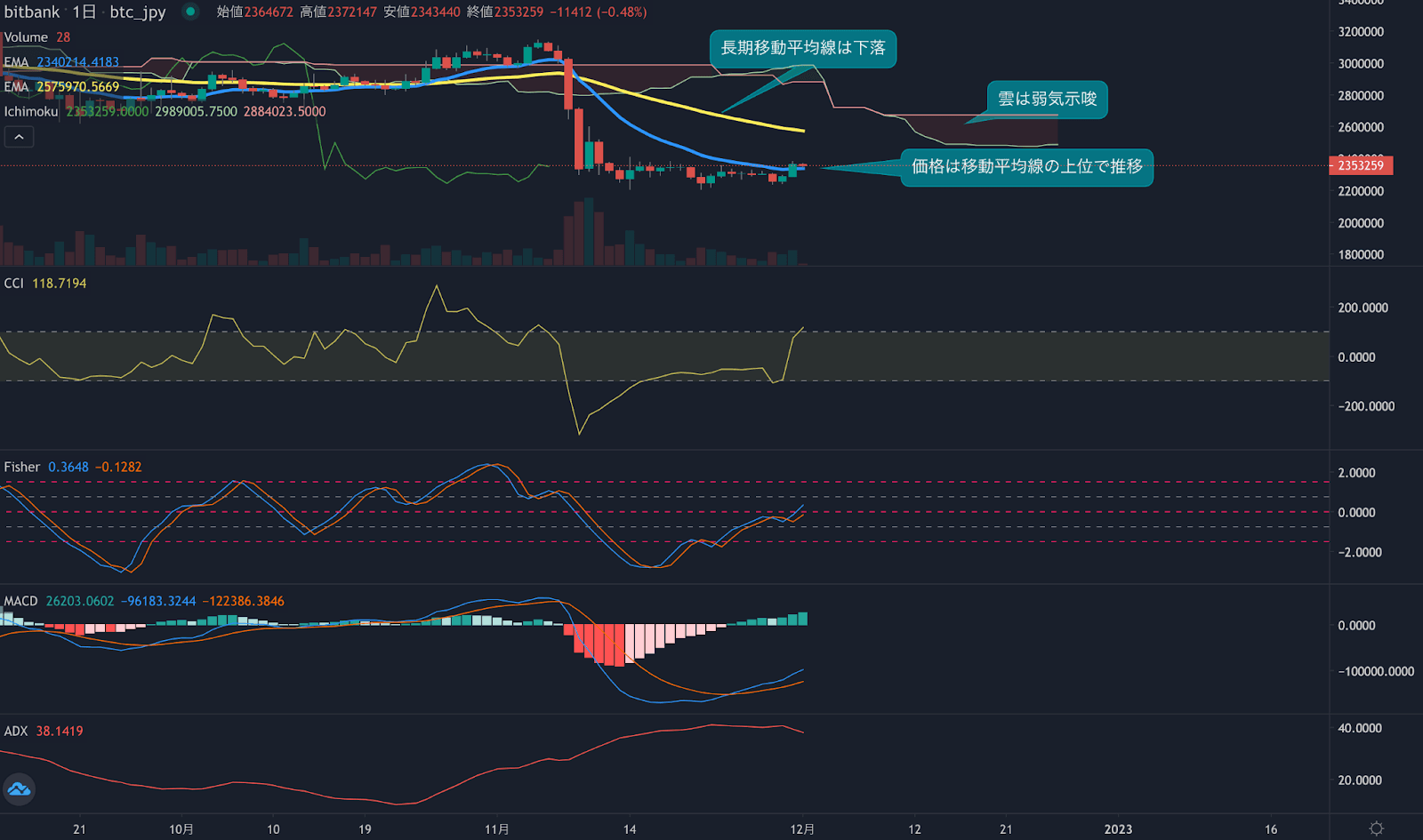Image resolution: width=1423 pixels, height=840 pixels.
Task: Select the CCI indicator label
Action: click(x=14, y=283)
